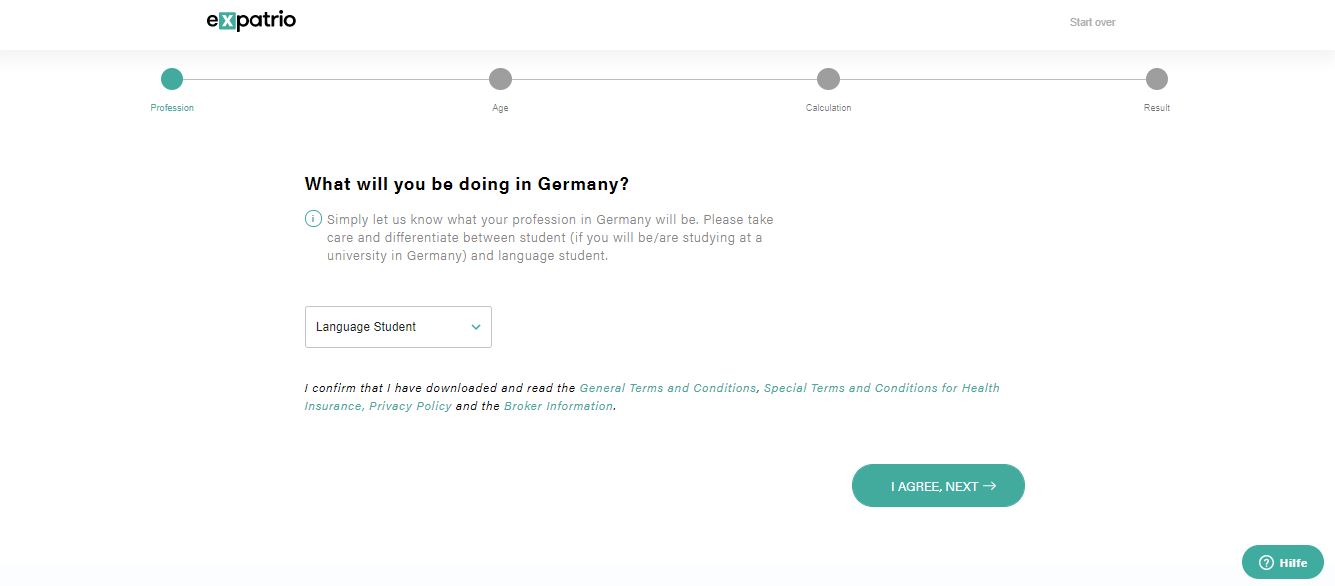
Task: Open the Language Student dropdown
Action: [397, 327]
